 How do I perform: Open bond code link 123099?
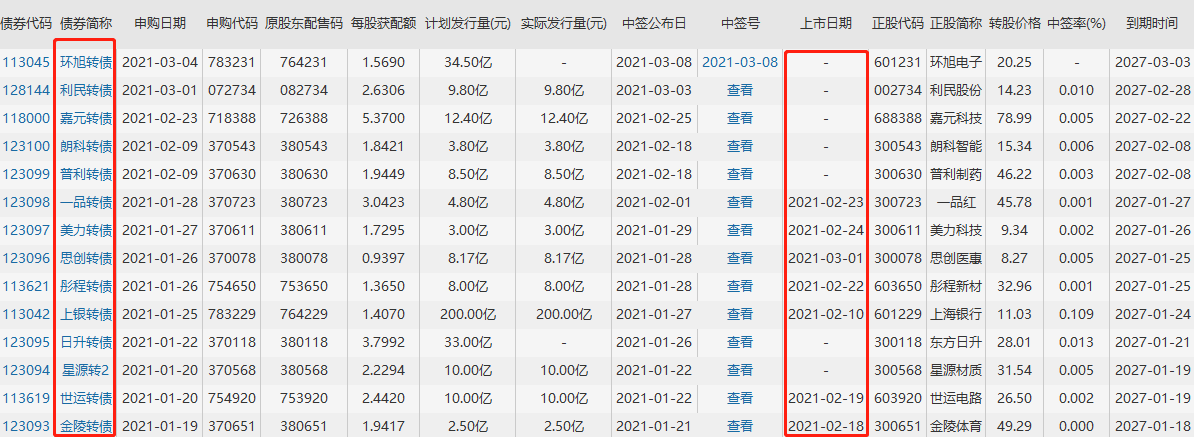click(x=26, y=174)
